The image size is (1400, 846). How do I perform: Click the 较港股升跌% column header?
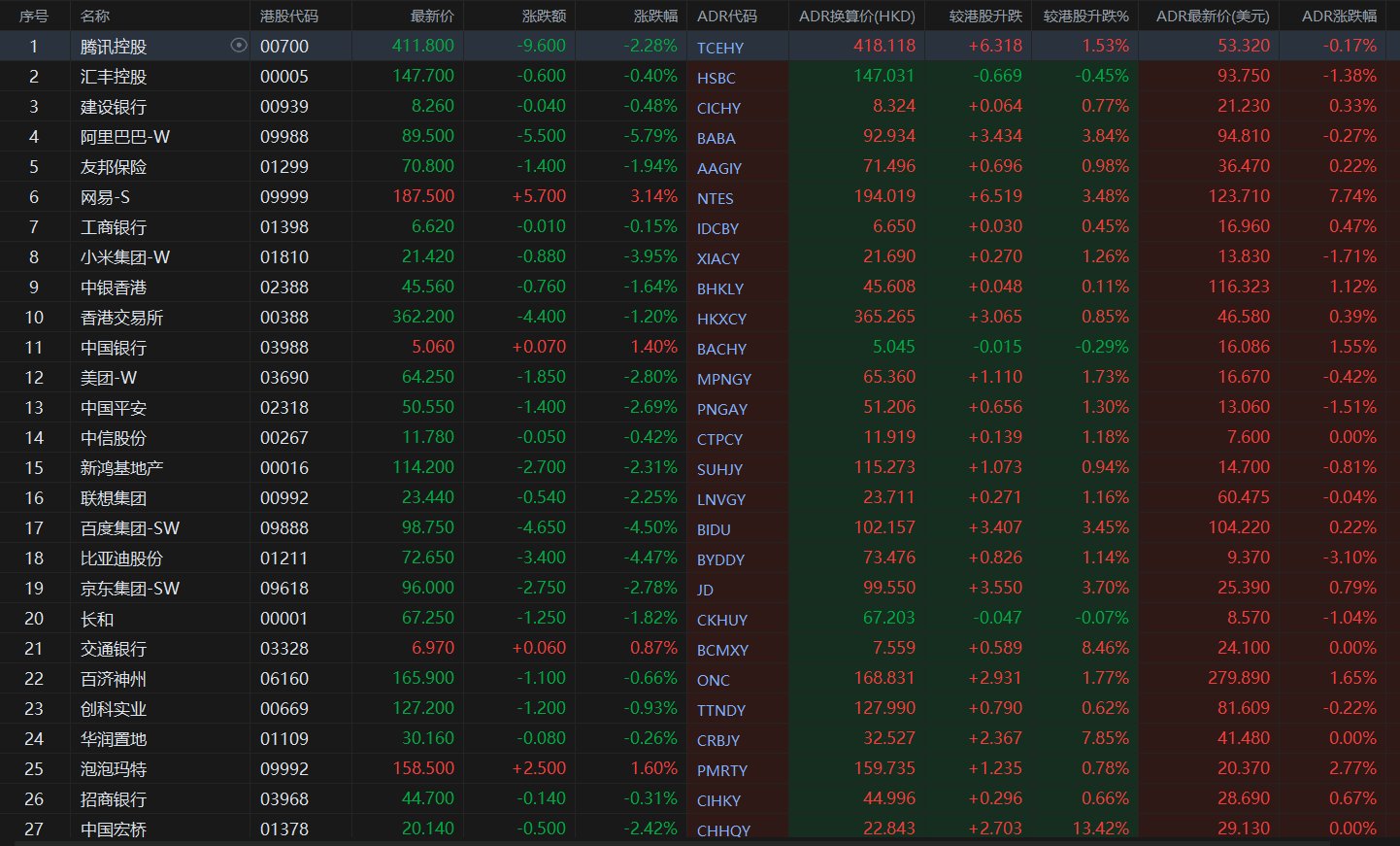tap(1086, 17)
